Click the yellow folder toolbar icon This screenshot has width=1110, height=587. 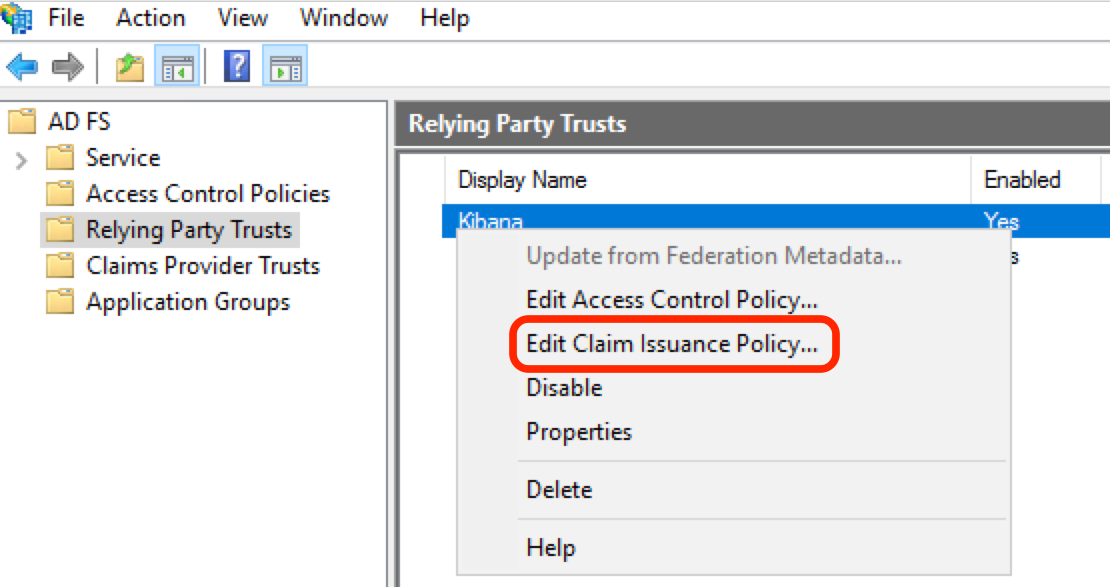click(128, 66)
